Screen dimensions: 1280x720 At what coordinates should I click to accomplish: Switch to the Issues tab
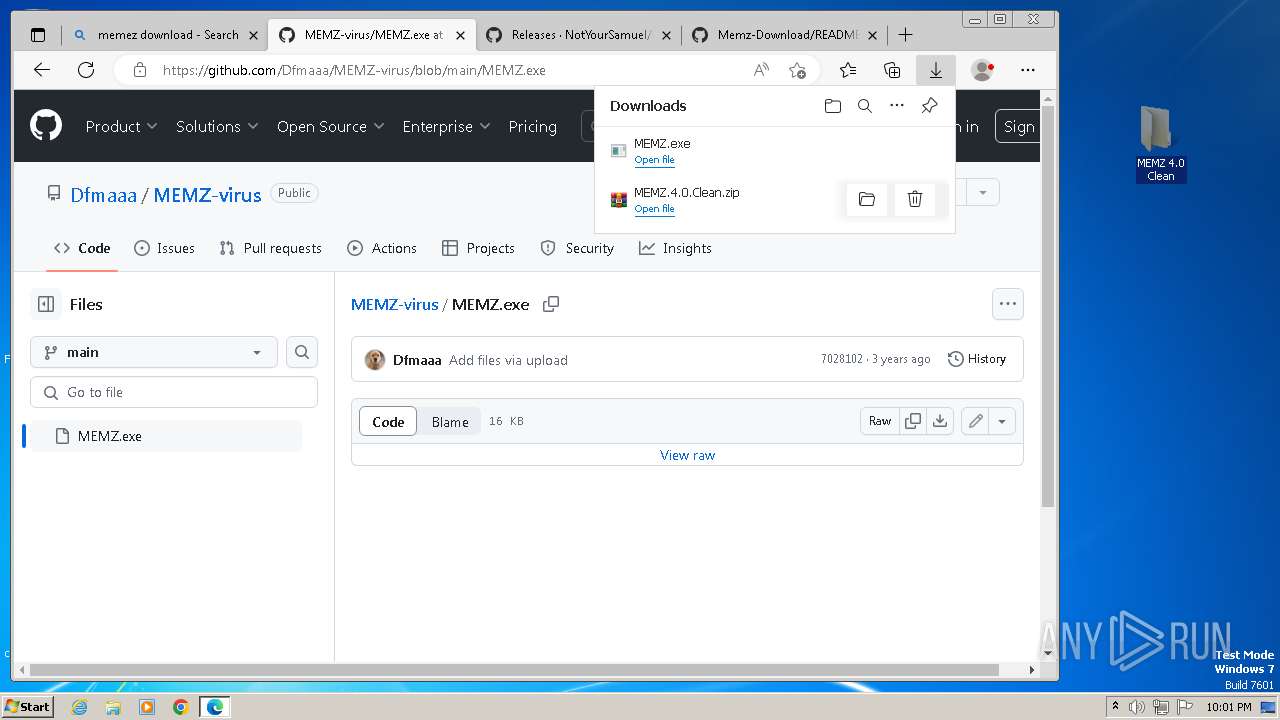click(x=164, y=248)
